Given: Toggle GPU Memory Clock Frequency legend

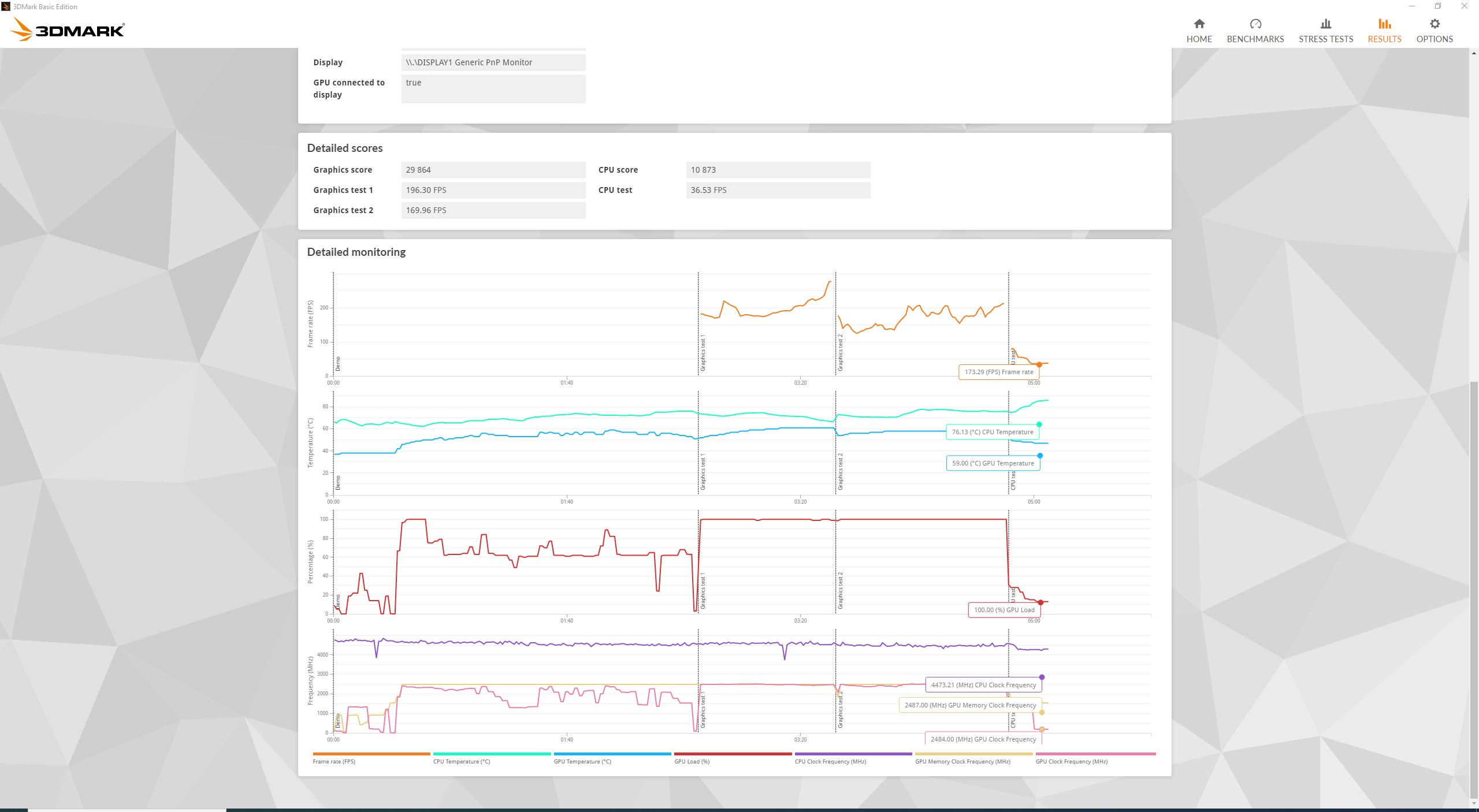Looking at the screenshot, I should pos(962,761).
